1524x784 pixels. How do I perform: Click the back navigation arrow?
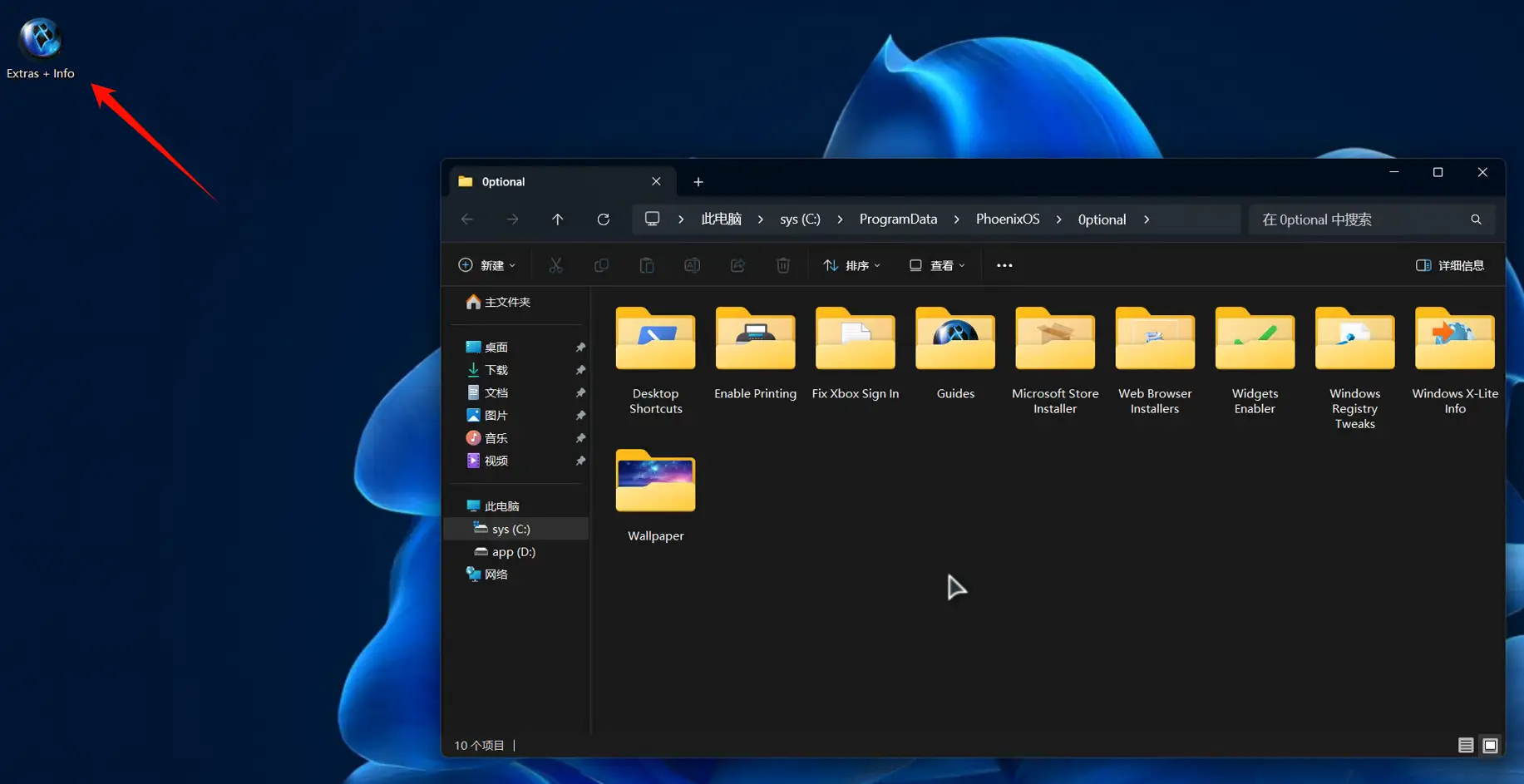467,219
